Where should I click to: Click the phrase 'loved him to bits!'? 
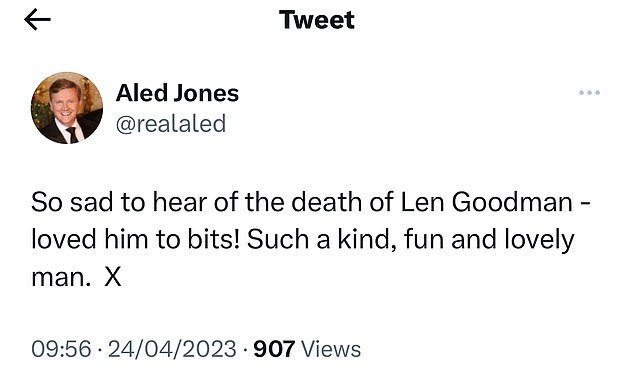click(x=136, y=239)
